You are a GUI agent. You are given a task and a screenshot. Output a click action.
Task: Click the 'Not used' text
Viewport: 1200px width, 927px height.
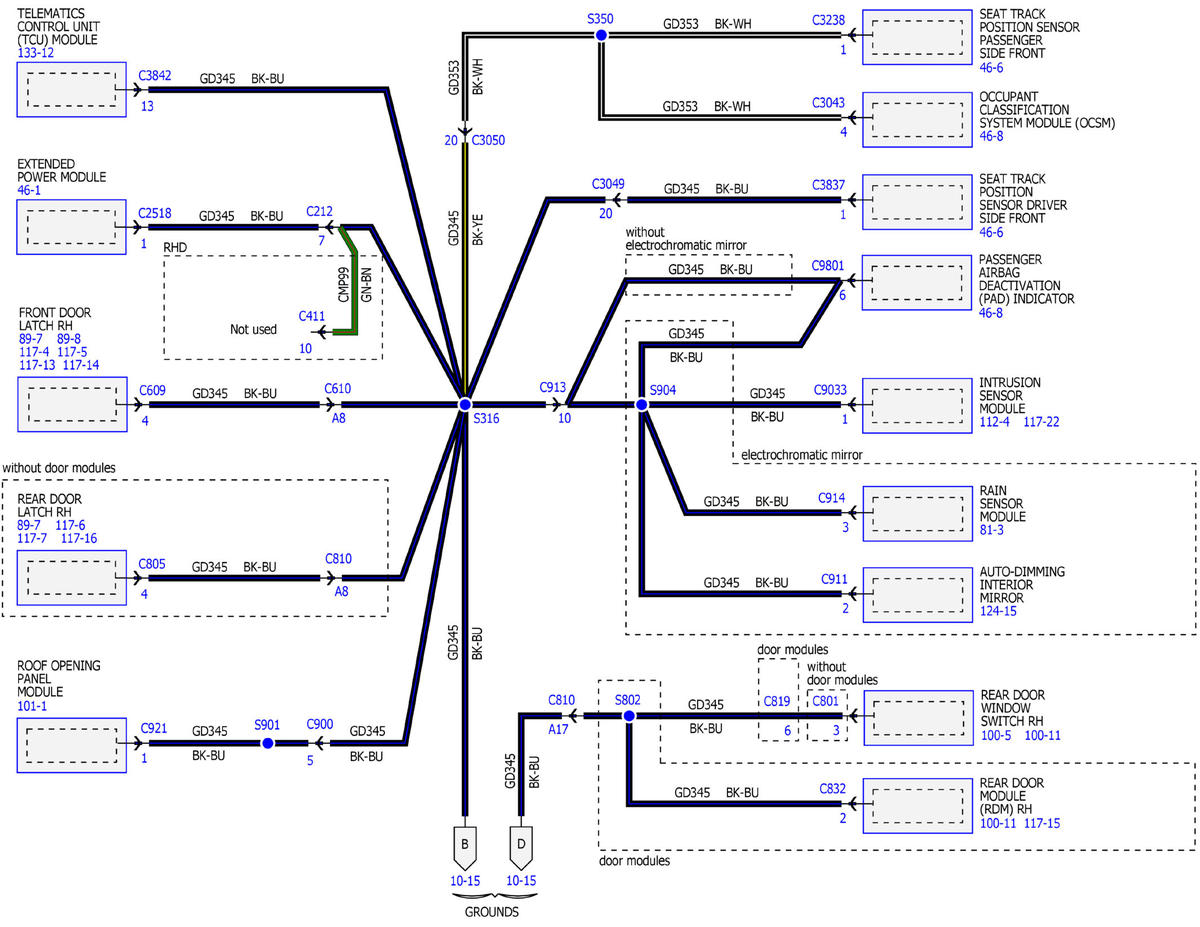(253, 329)
